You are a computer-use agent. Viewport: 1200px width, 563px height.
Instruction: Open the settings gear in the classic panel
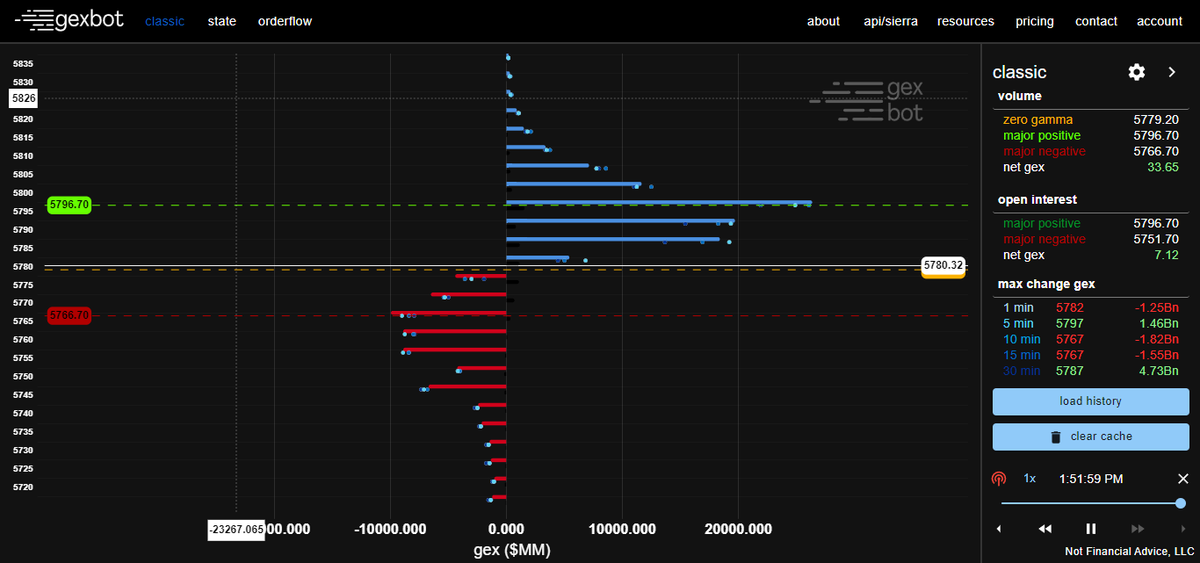(x=1136, y=72)
